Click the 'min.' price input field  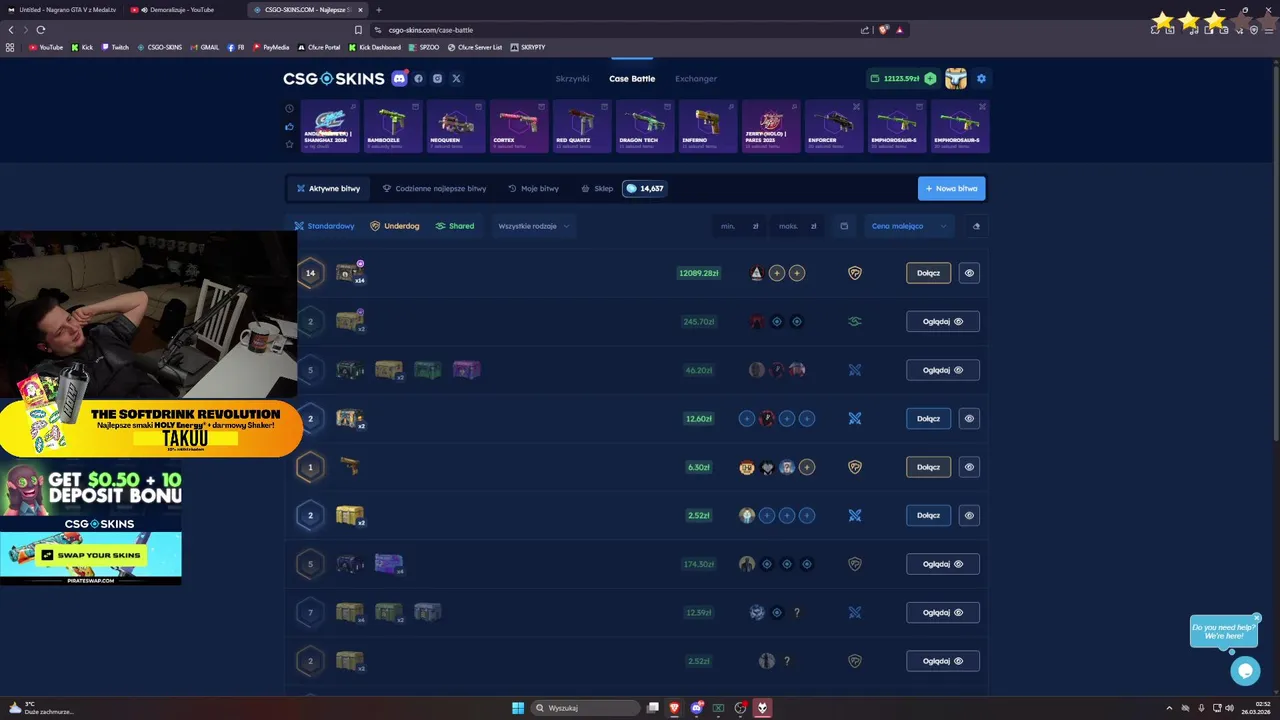pyautogui.click(x=738, y=226)
